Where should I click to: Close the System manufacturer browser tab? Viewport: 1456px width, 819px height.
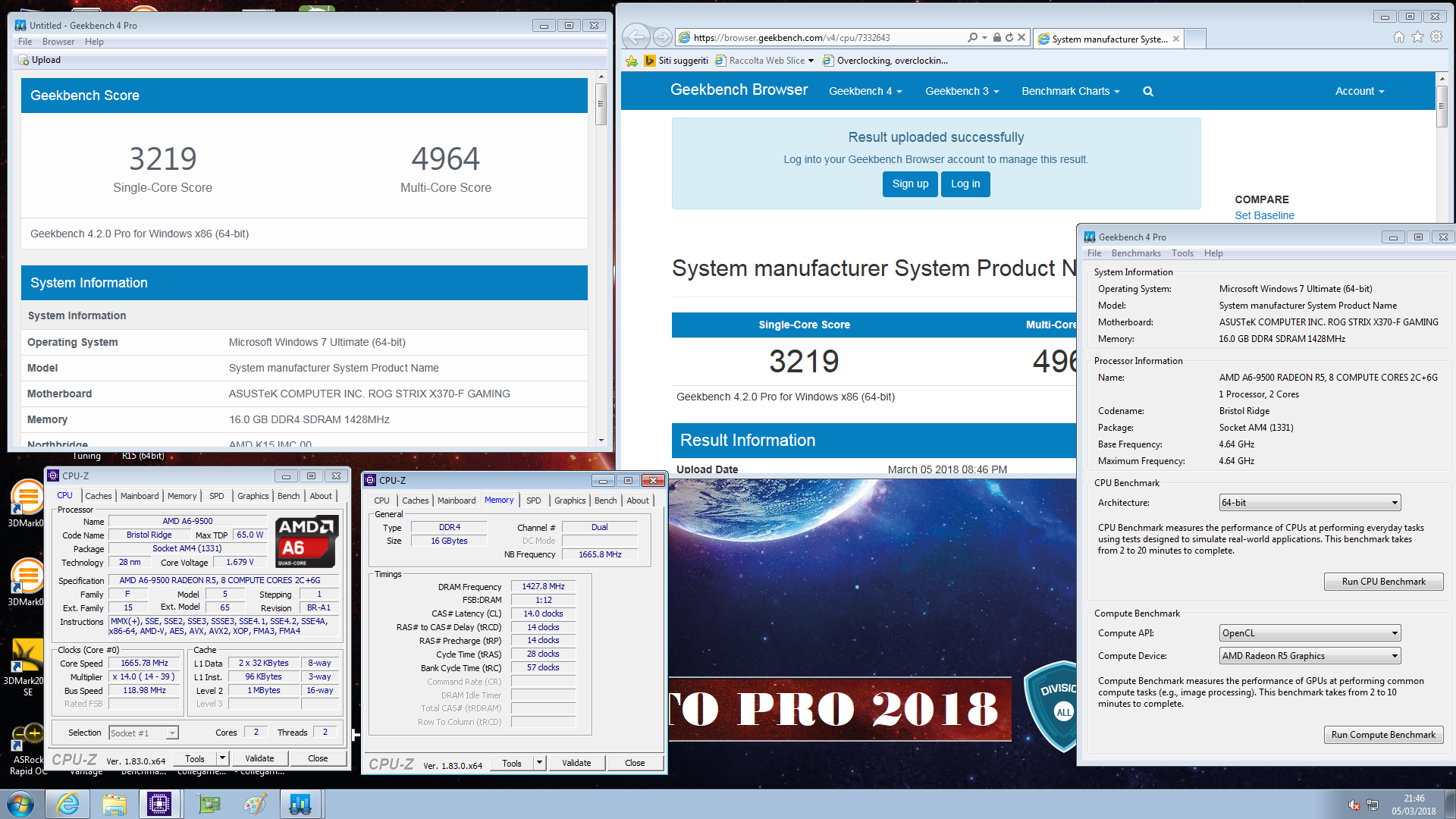pos(1176,39)
